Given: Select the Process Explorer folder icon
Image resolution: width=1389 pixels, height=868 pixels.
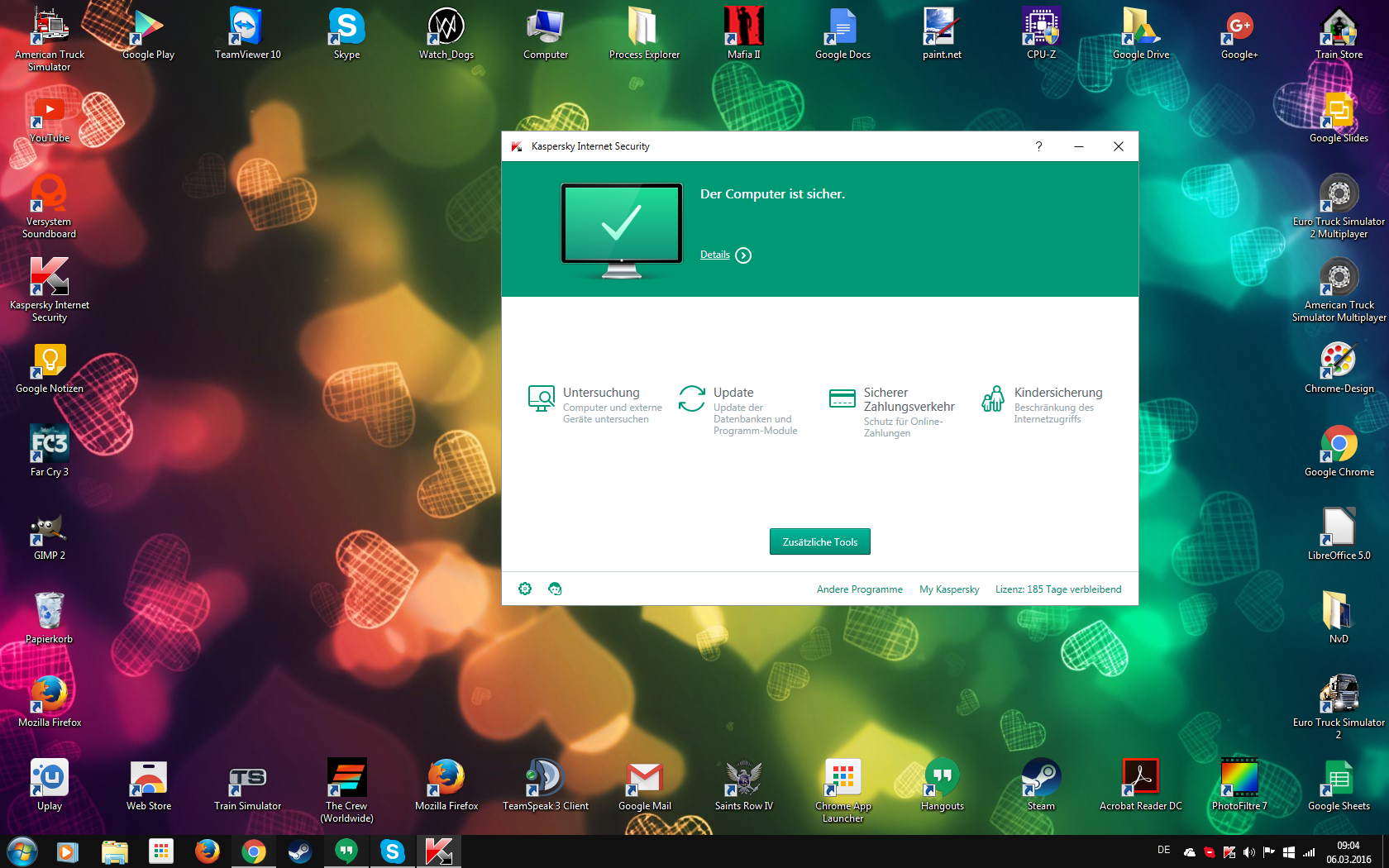Looking at the screenshot, I should pos(645,33).
